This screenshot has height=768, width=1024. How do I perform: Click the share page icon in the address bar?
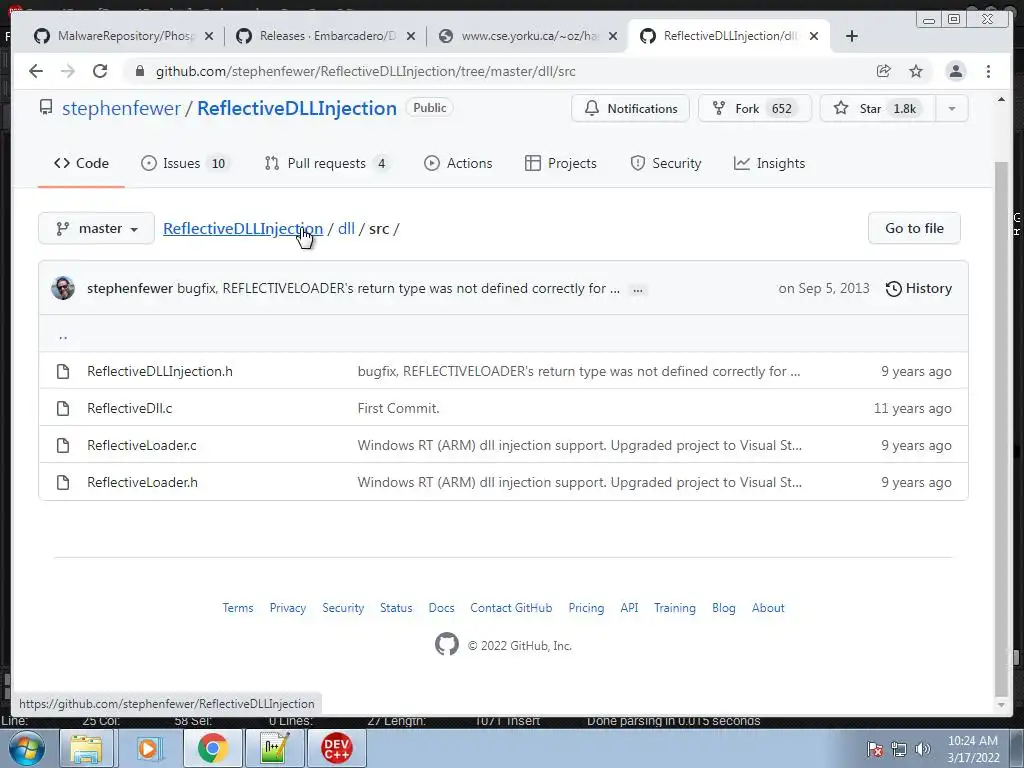884,71
